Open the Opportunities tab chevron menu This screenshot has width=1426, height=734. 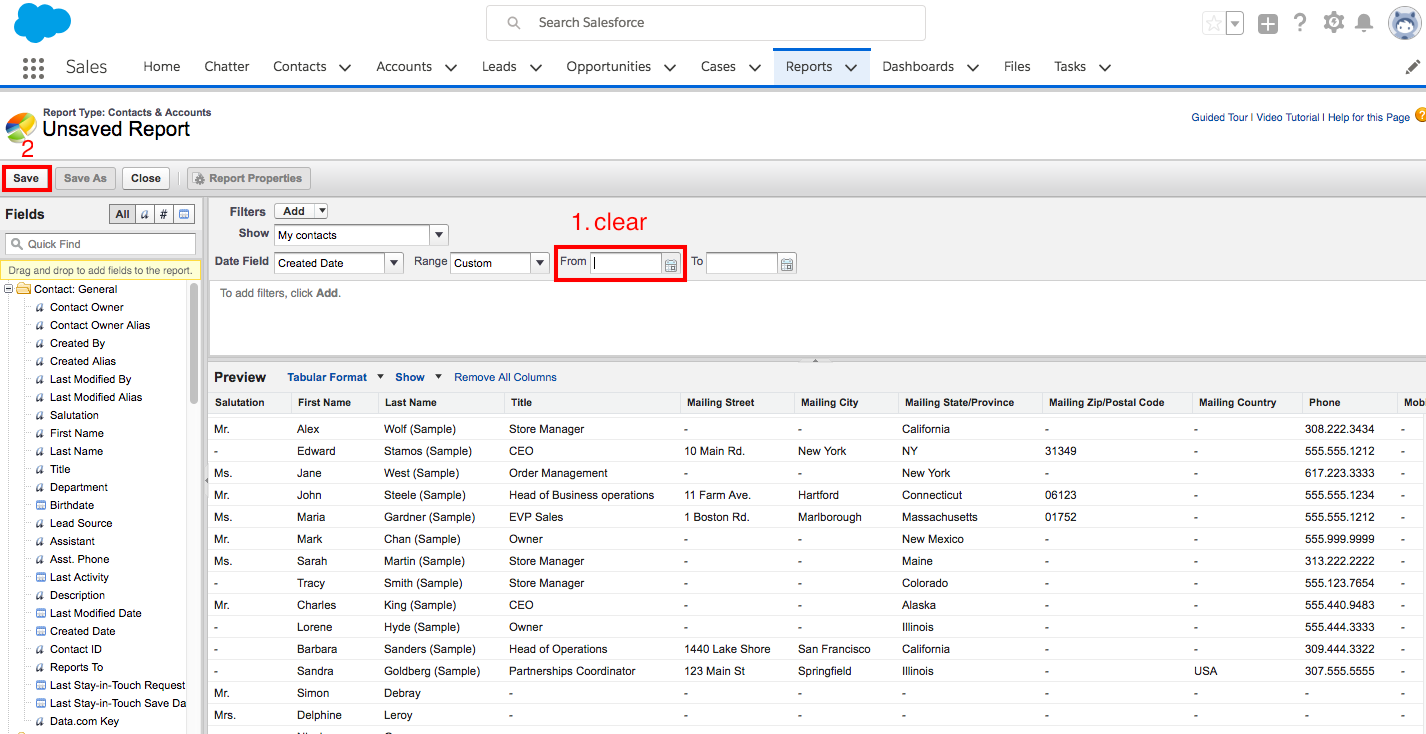tap(670, 68)
